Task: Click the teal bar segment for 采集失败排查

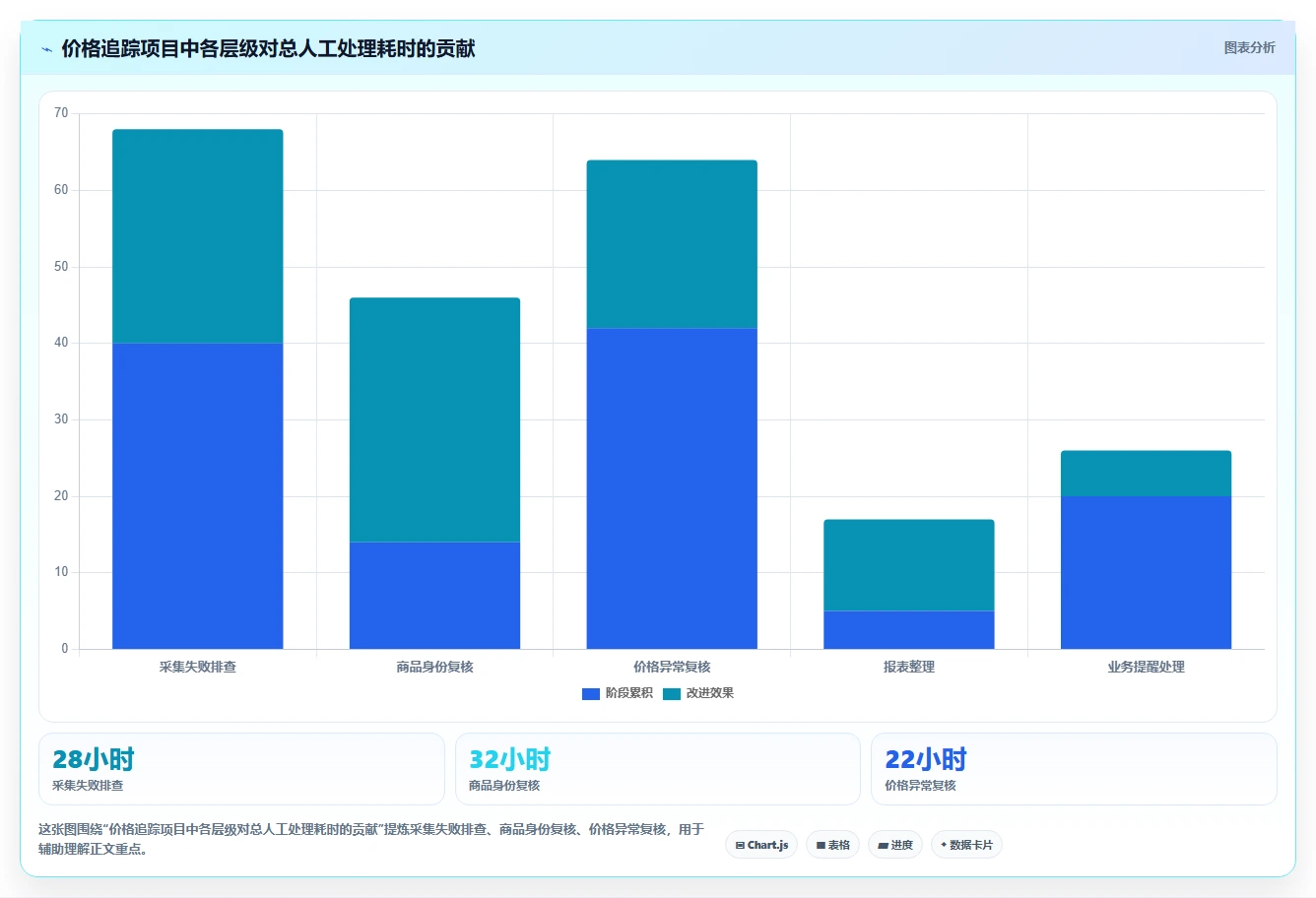Action: (x=198, y=236)
